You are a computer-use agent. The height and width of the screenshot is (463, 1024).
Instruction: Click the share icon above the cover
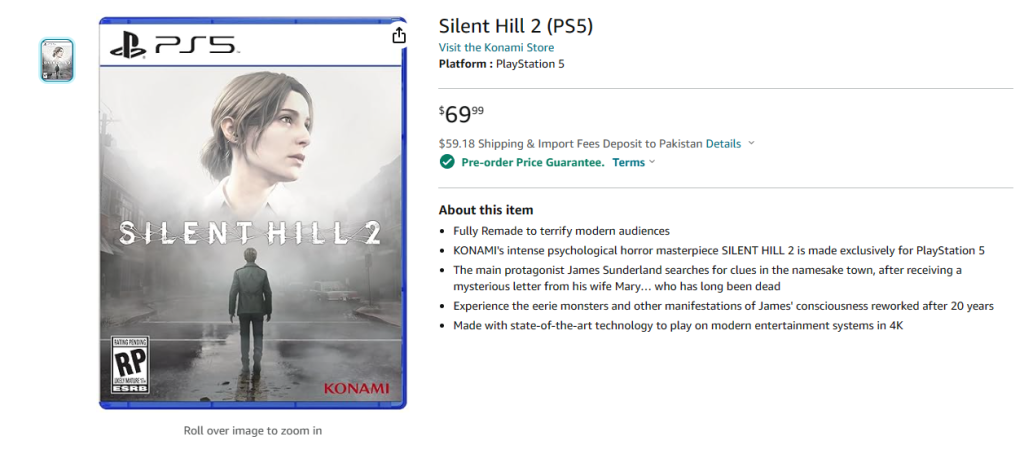click(399, 35)
